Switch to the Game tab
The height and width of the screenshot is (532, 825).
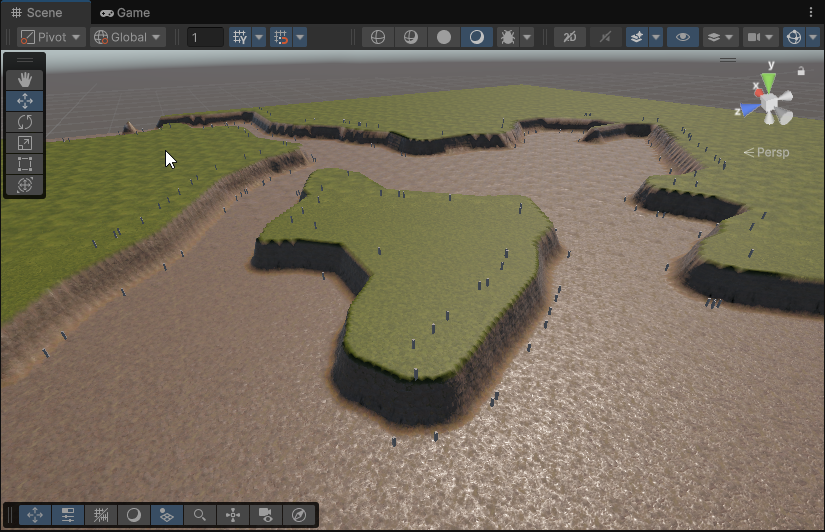[x=125, y=13]
